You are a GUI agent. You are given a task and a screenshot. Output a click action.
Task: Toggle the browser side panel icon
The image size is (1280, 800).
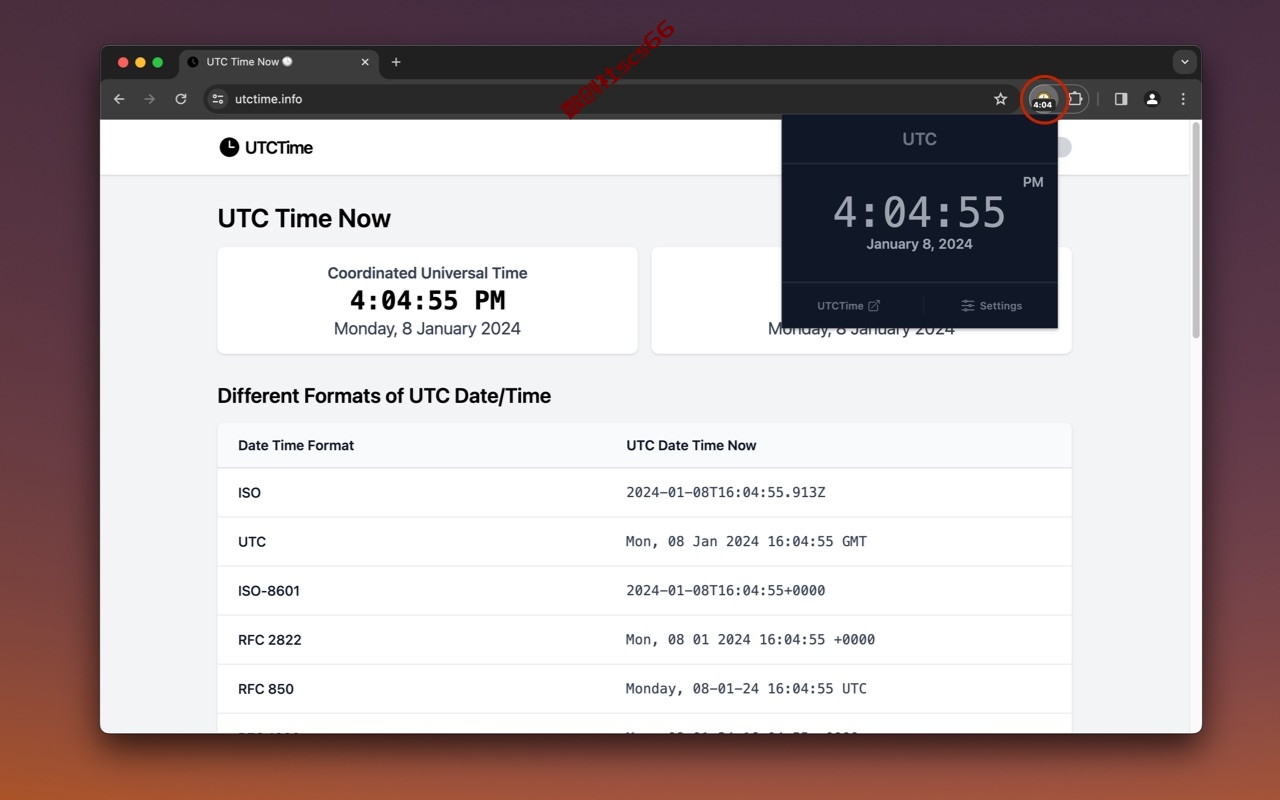[x=1121, y=99]
